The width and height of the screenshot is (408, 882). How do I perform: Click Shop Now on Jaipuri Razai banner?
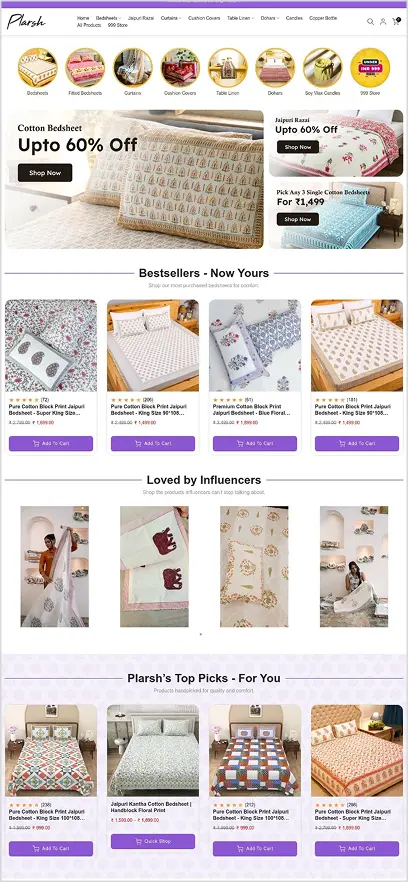(298, 147)
